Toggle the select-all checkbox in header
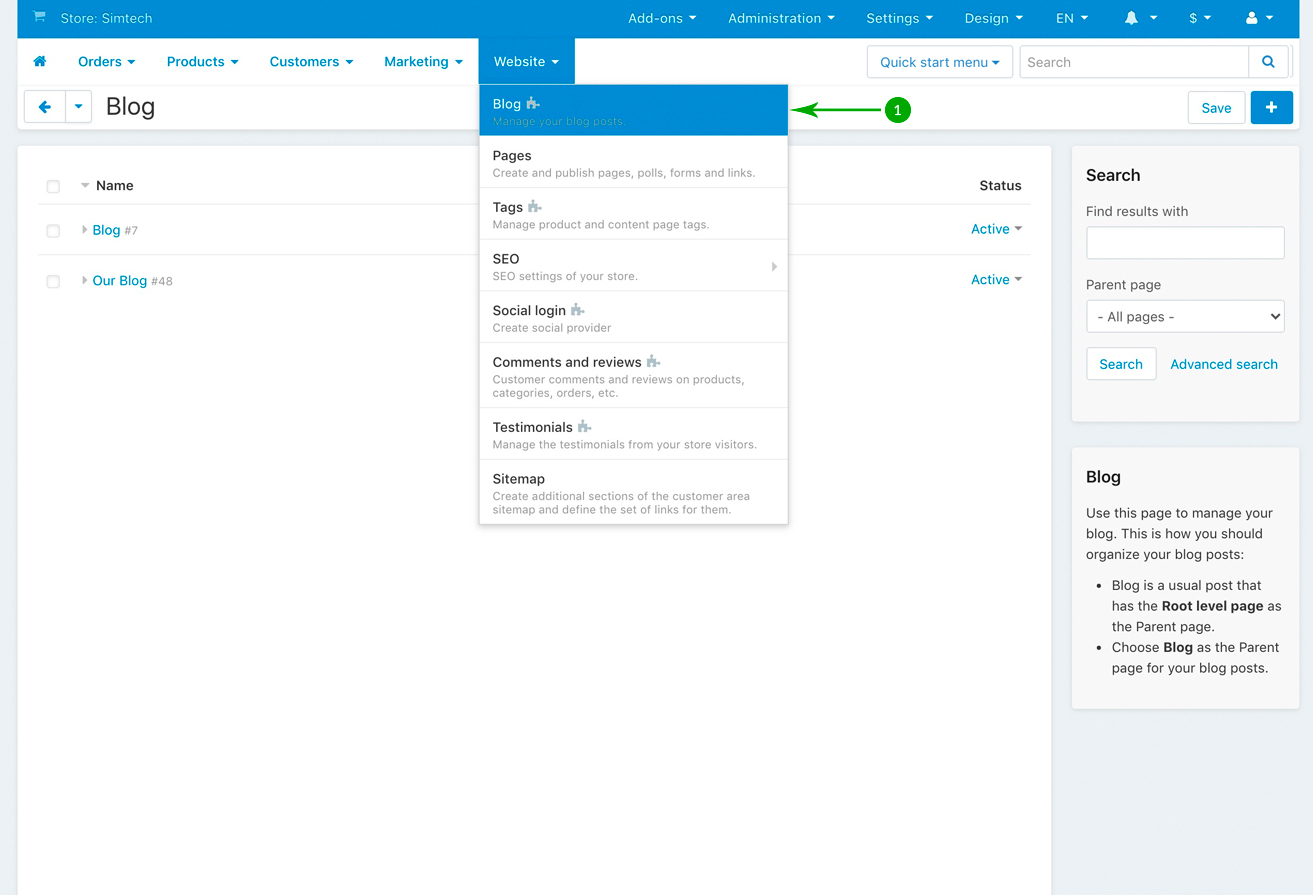 coord(53,186)
